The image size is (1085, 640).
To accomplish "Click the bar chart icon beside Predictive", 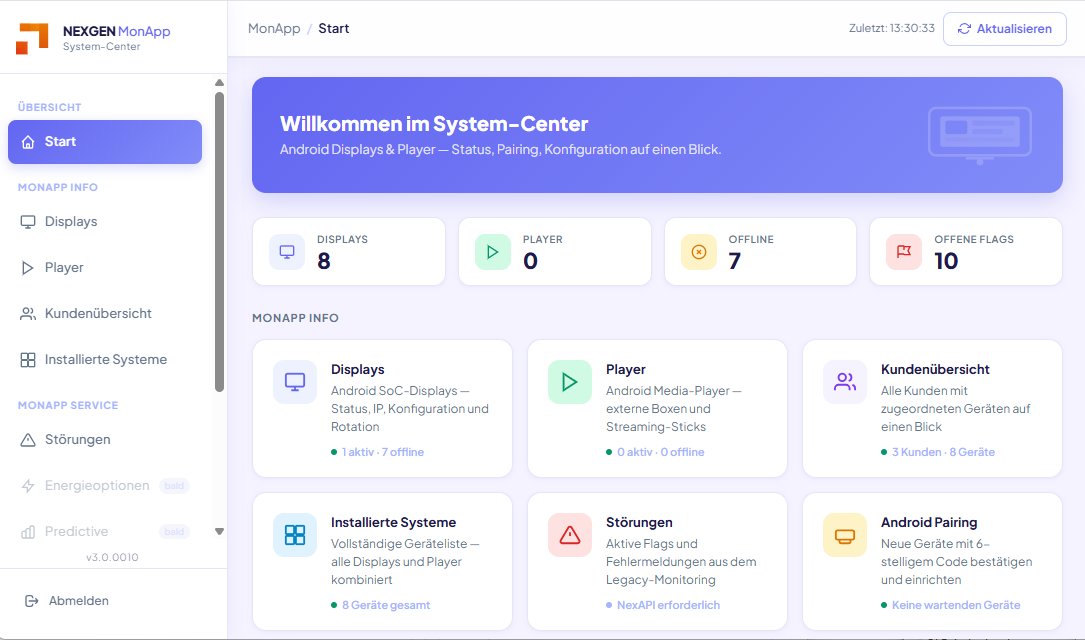I will coord(28,532).
